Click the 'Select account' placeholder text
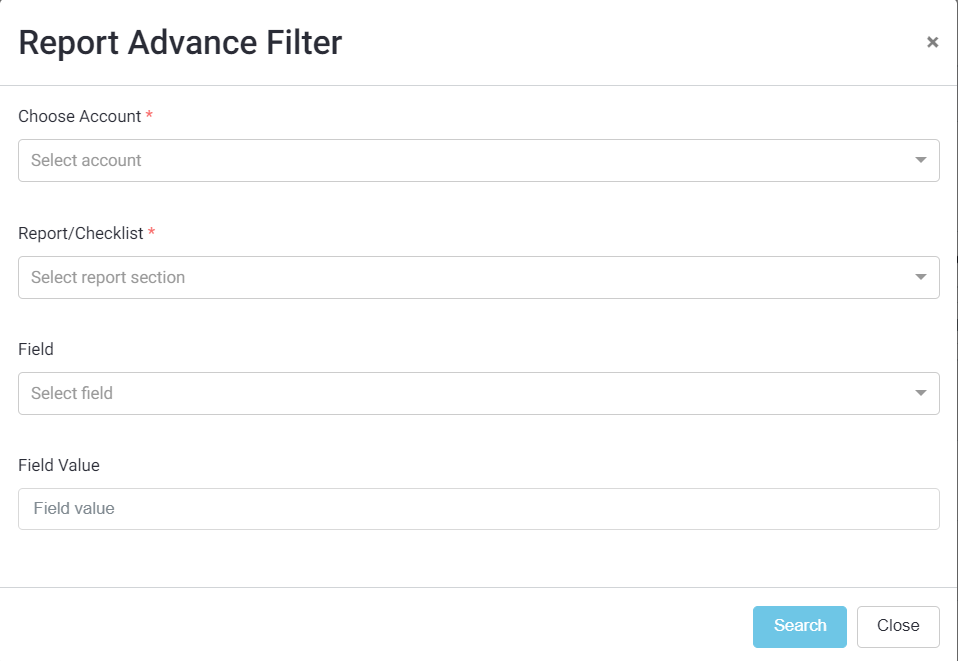The width and height of the screenshot is (958, 661). click(x=86, y=160)
